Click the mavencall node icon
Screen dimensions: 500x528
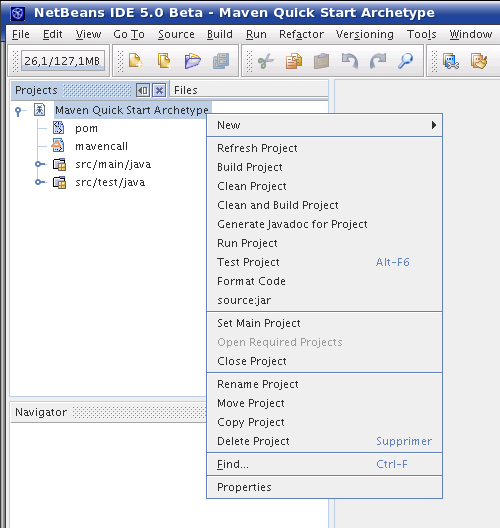[58, 146]
